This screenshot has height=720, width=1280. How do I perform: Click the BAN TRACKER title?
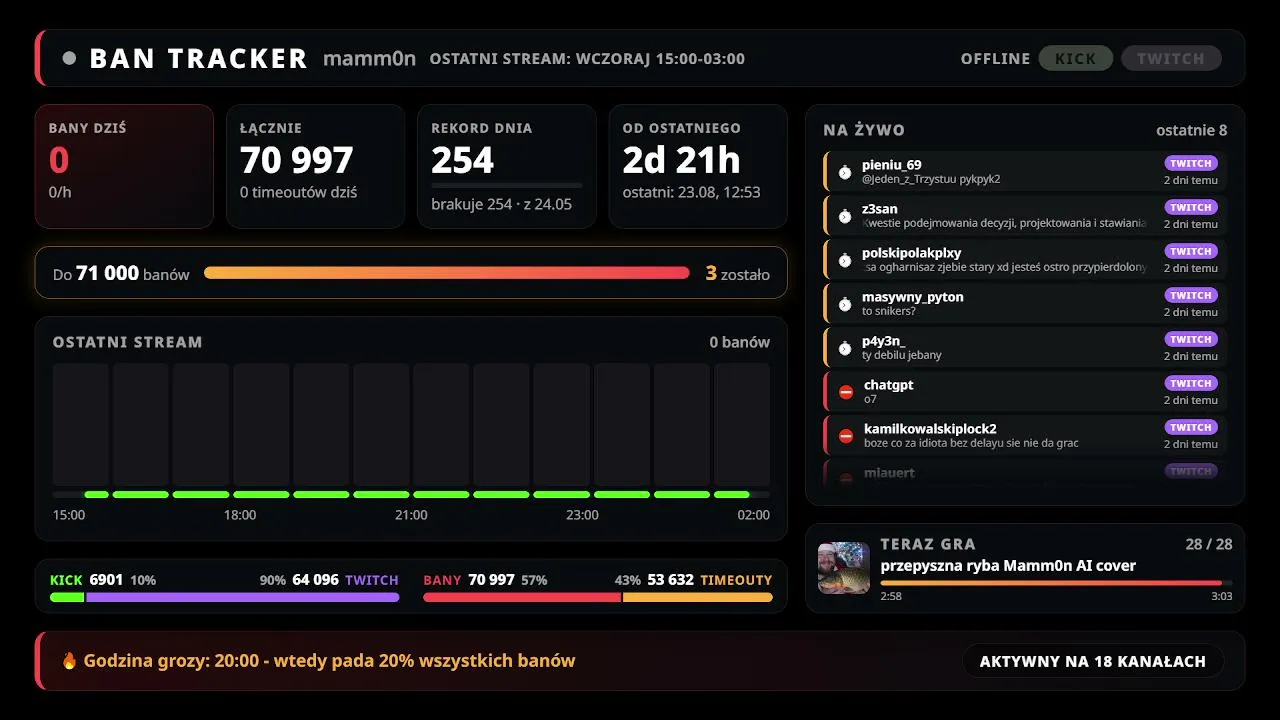pos(198,59)
